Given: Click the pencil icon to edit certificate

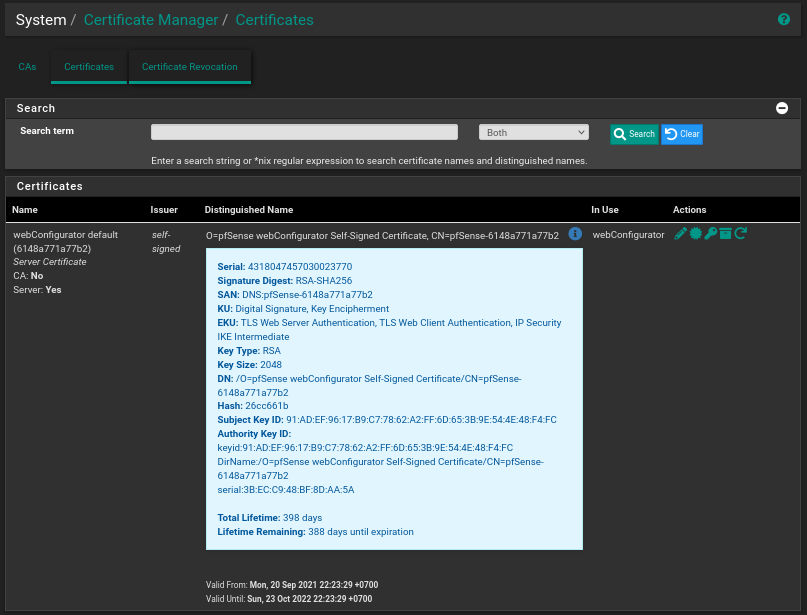Looking at the screenshot, I should (x=680, y=234).
